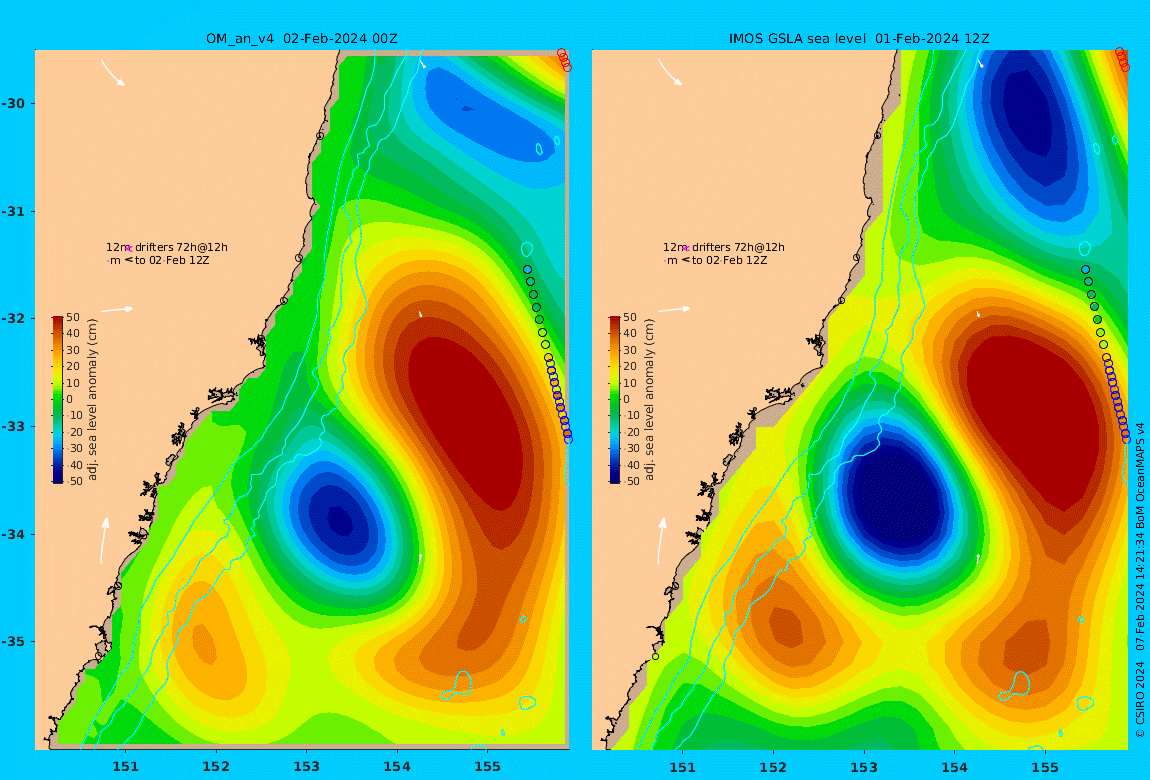Click the 151 longitude label under the right map
1150x780 pixels.
(683, 767)
